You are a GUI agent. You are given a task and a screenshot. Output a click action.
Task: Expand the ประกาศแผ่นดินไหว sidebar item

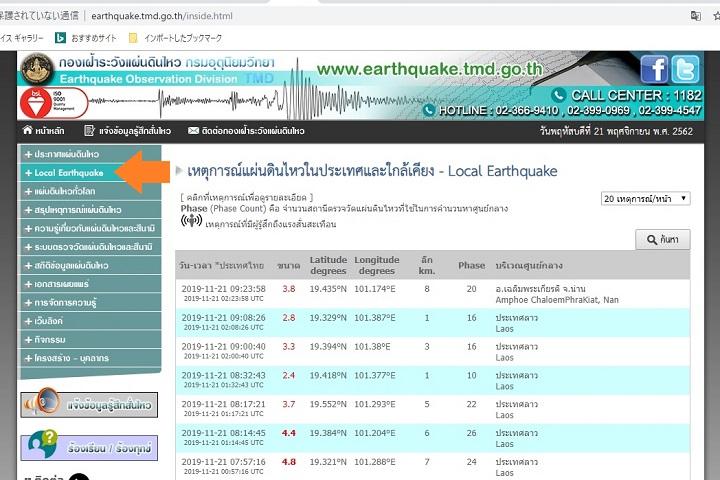(x=66, y=155)
